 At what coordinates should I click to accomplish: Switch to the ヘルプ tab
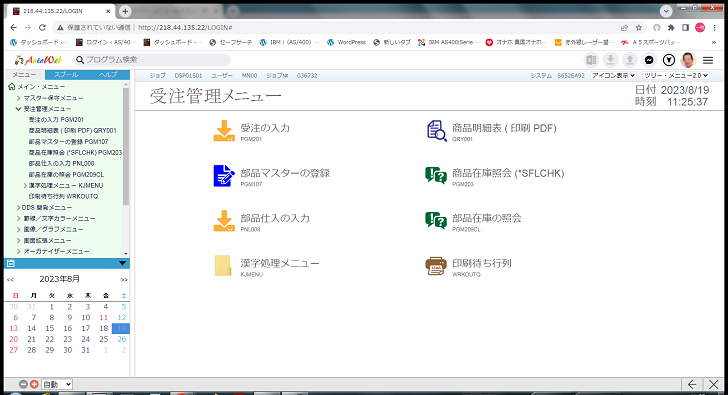pos(108,74)
